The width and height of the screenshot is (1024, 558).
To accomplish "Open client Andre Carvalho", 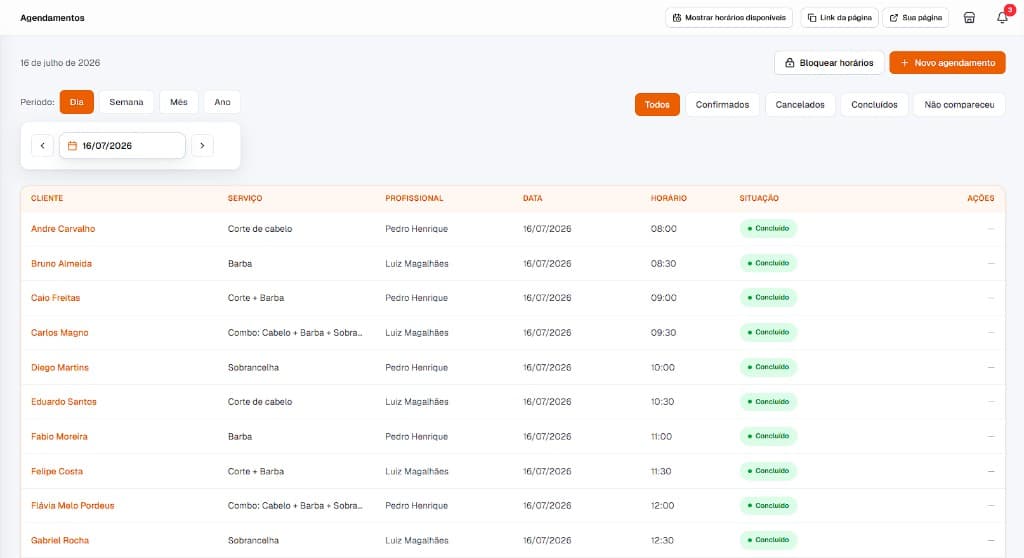I will click(x=63, y=229).
